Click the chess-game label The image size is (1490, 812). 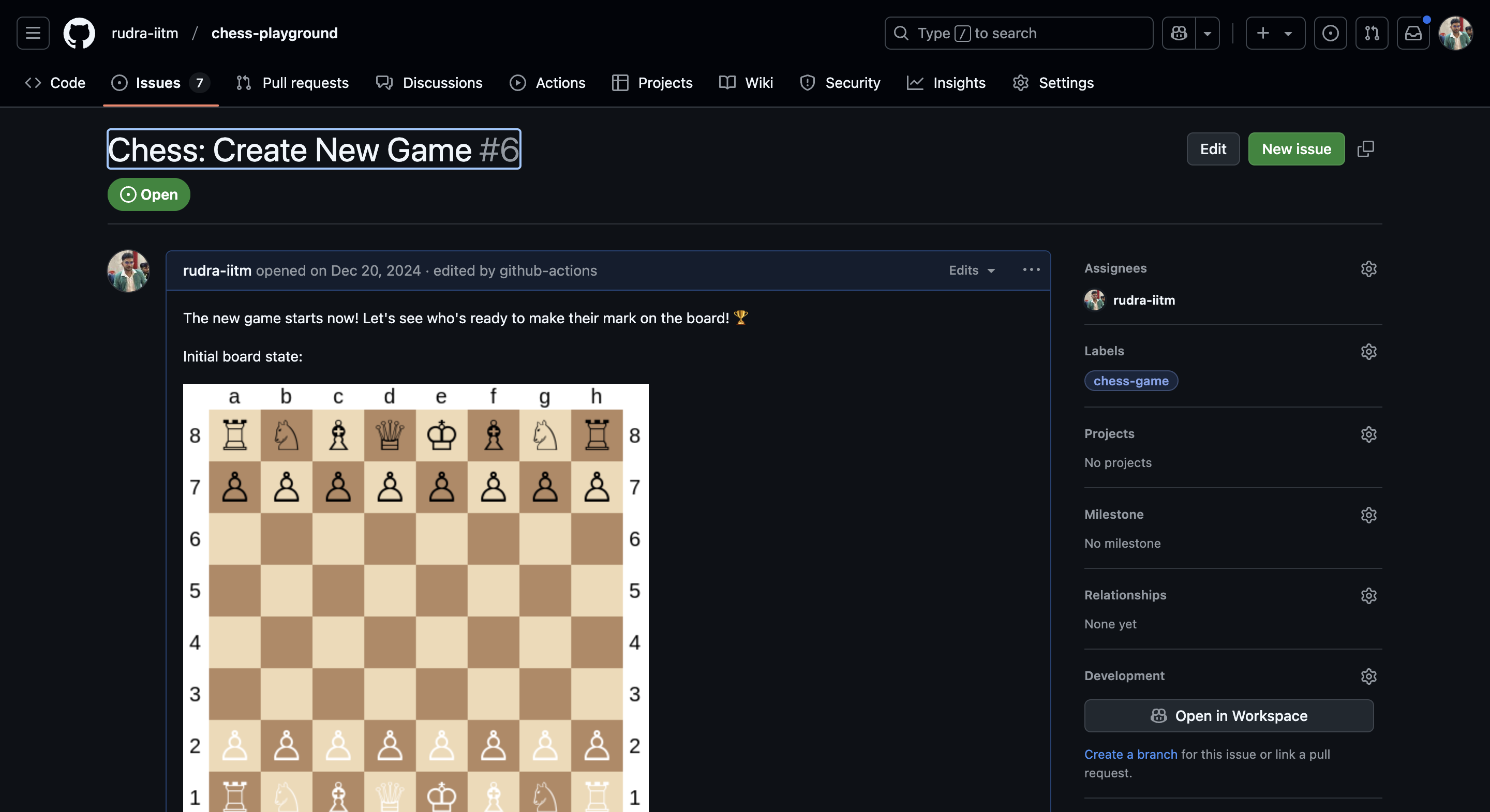1130,381
